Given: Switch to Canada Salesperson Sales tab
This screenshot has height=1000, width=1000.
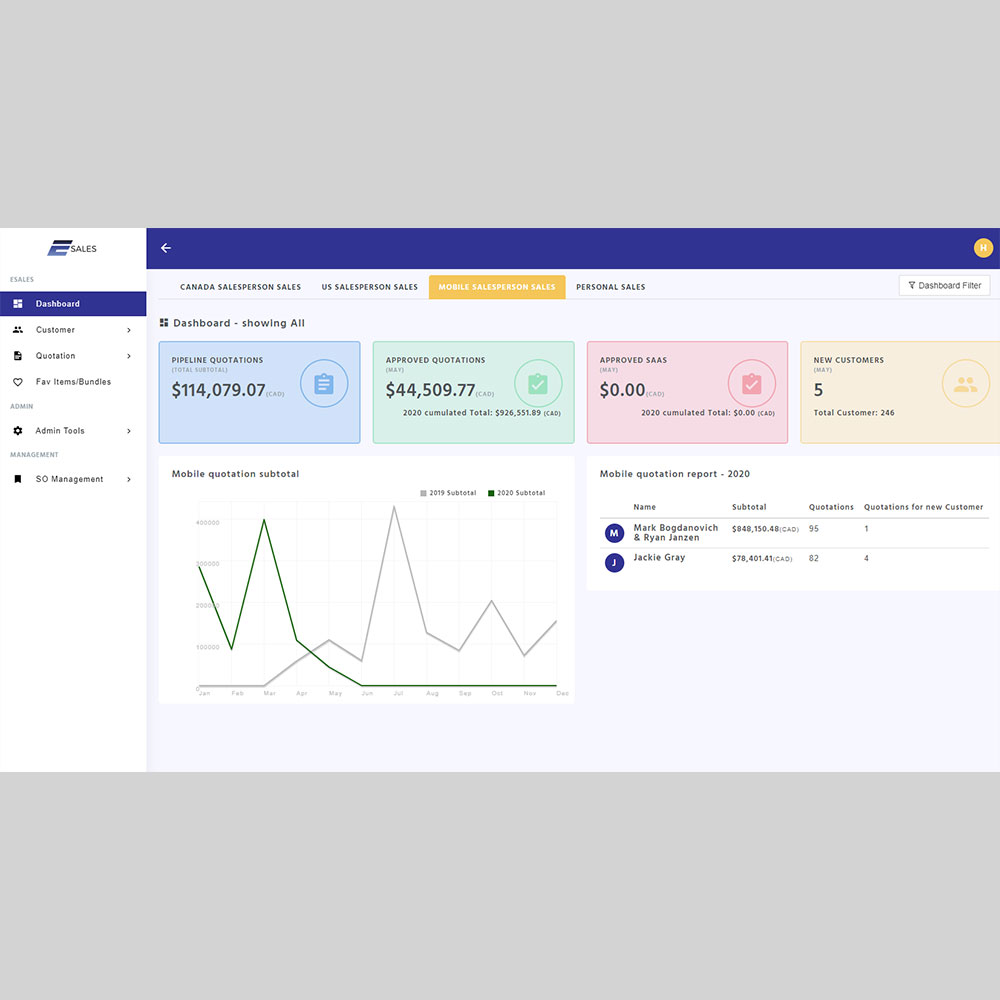Looking at the screenshot, I should (x=240, y=287).
